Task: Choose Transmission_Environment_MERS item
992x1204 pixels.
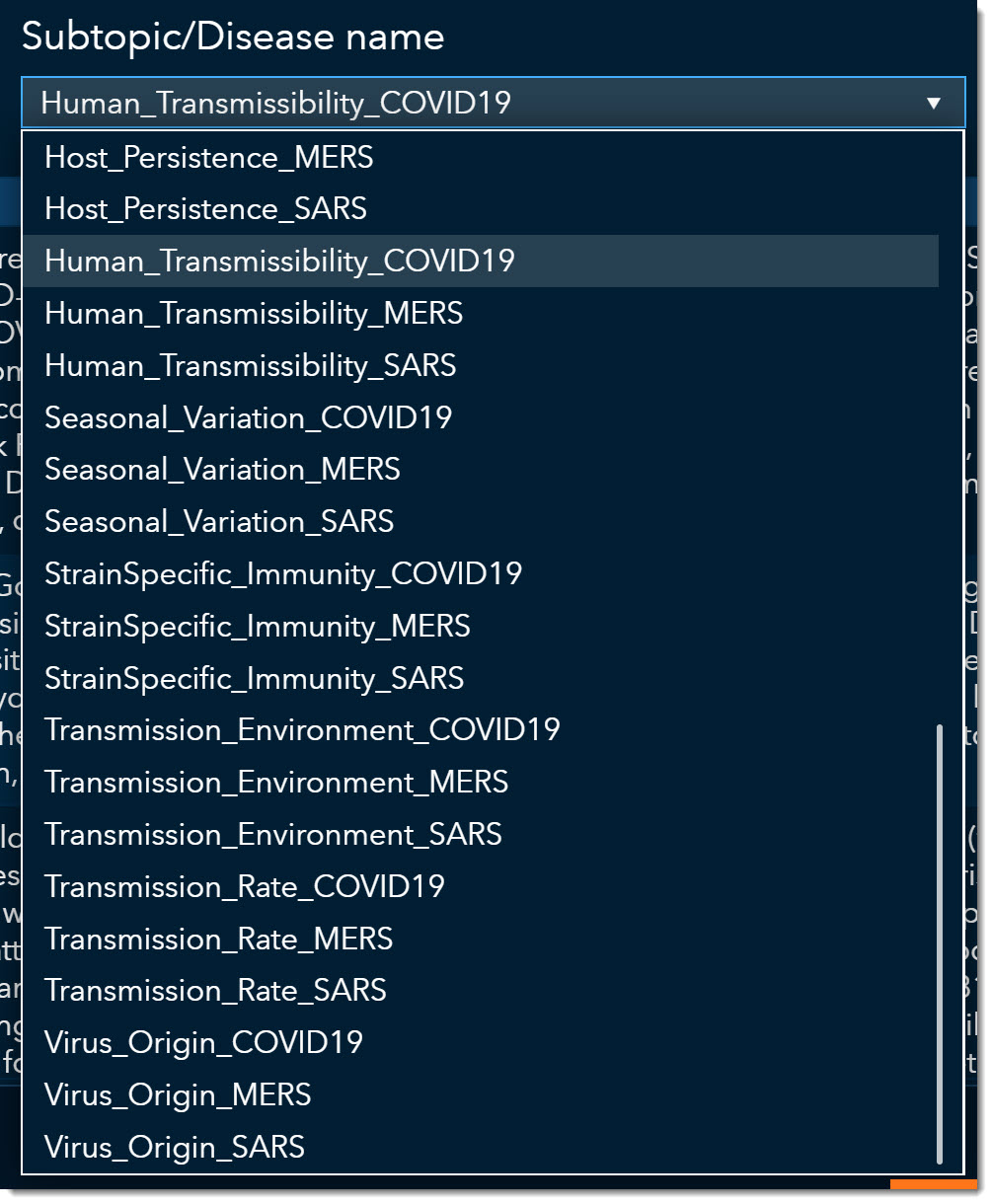Action: tap(276, 783)
